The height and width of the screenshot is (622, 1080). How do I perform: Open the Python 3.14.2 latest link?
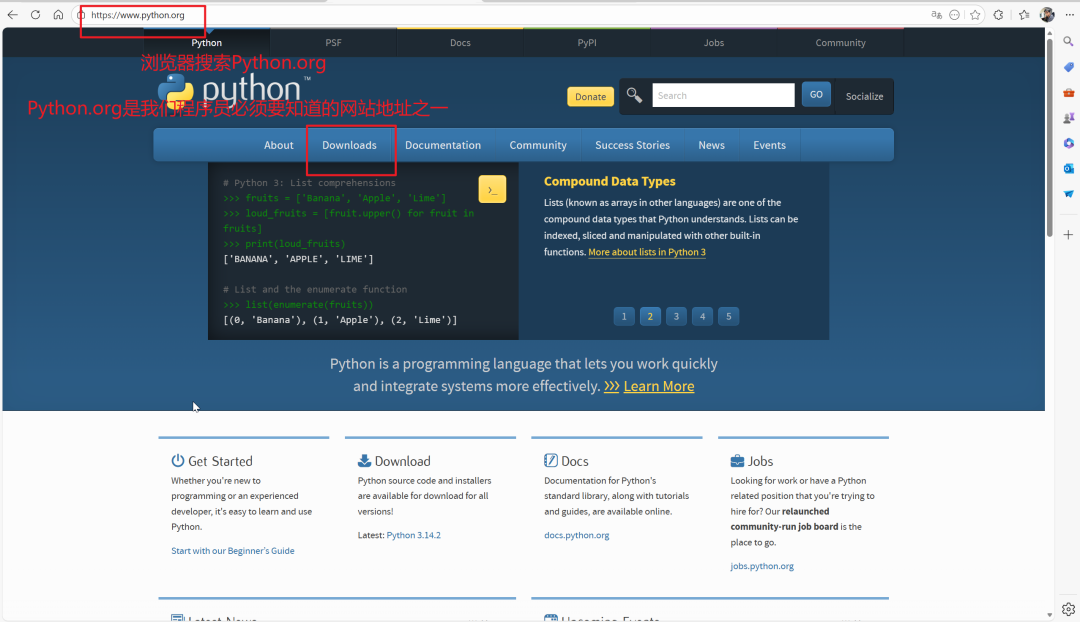click(x=413, y=535)
